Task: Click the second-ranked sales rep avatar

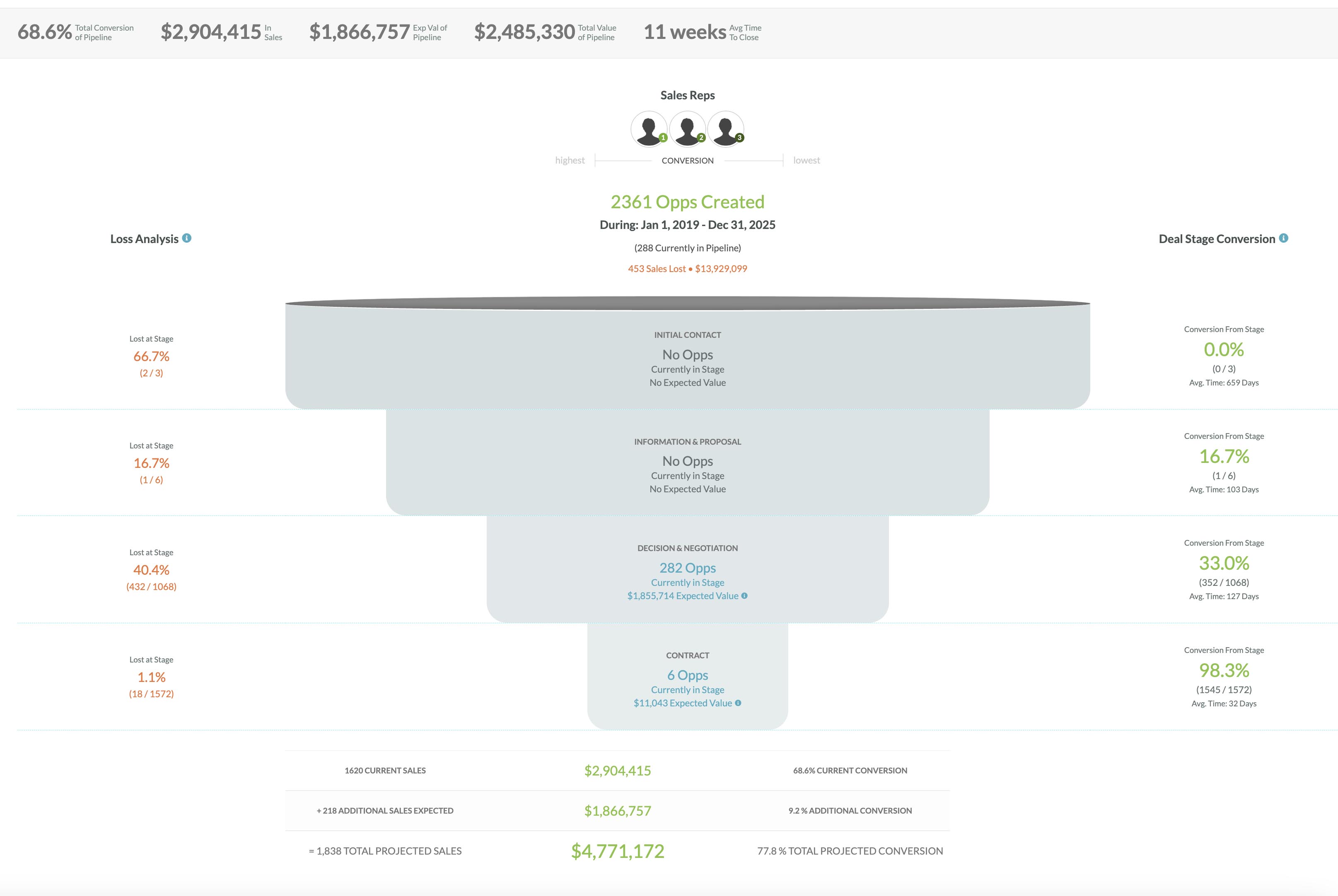Action: [688, 129]
